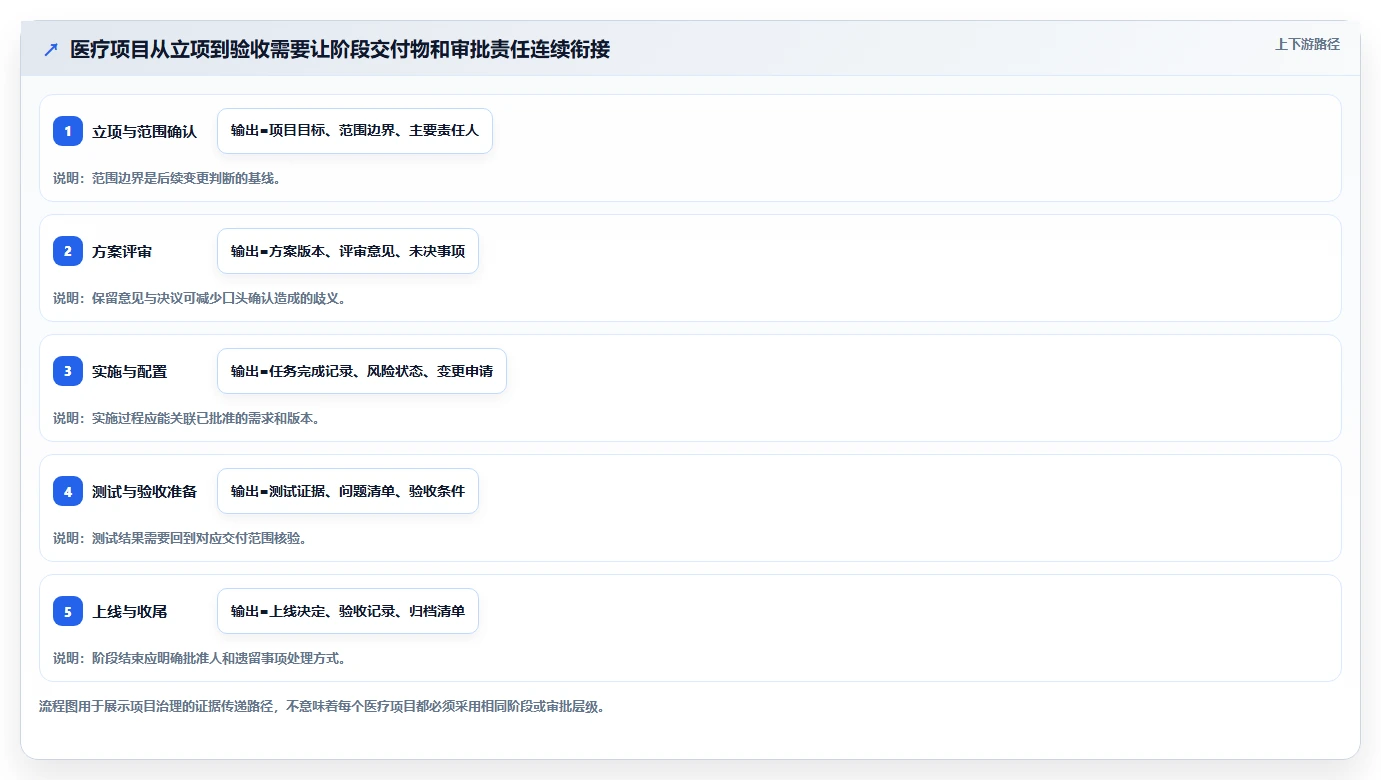Viewport: 1381px width, 780px height.
Task: Click step number 5 badge
Action: 68,611
